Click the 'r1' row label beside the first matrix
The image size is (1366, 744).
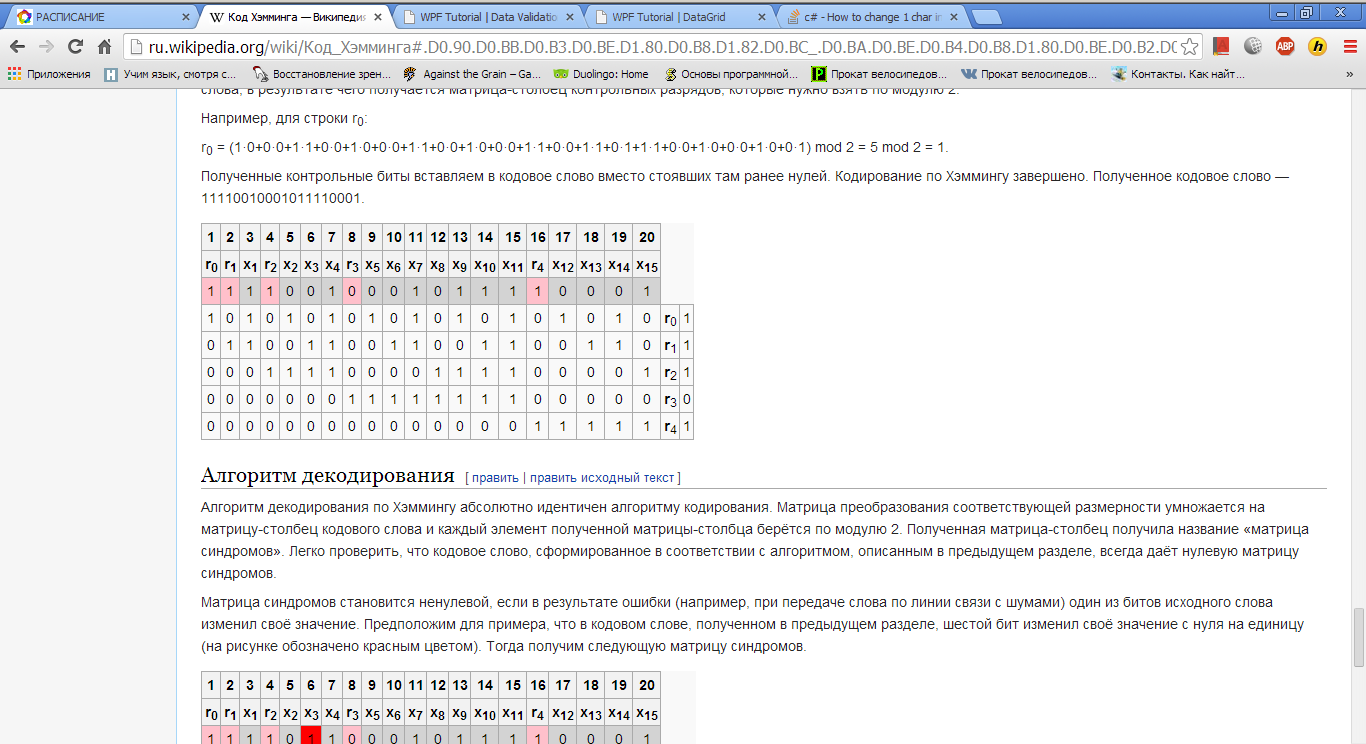click(670, 346)
